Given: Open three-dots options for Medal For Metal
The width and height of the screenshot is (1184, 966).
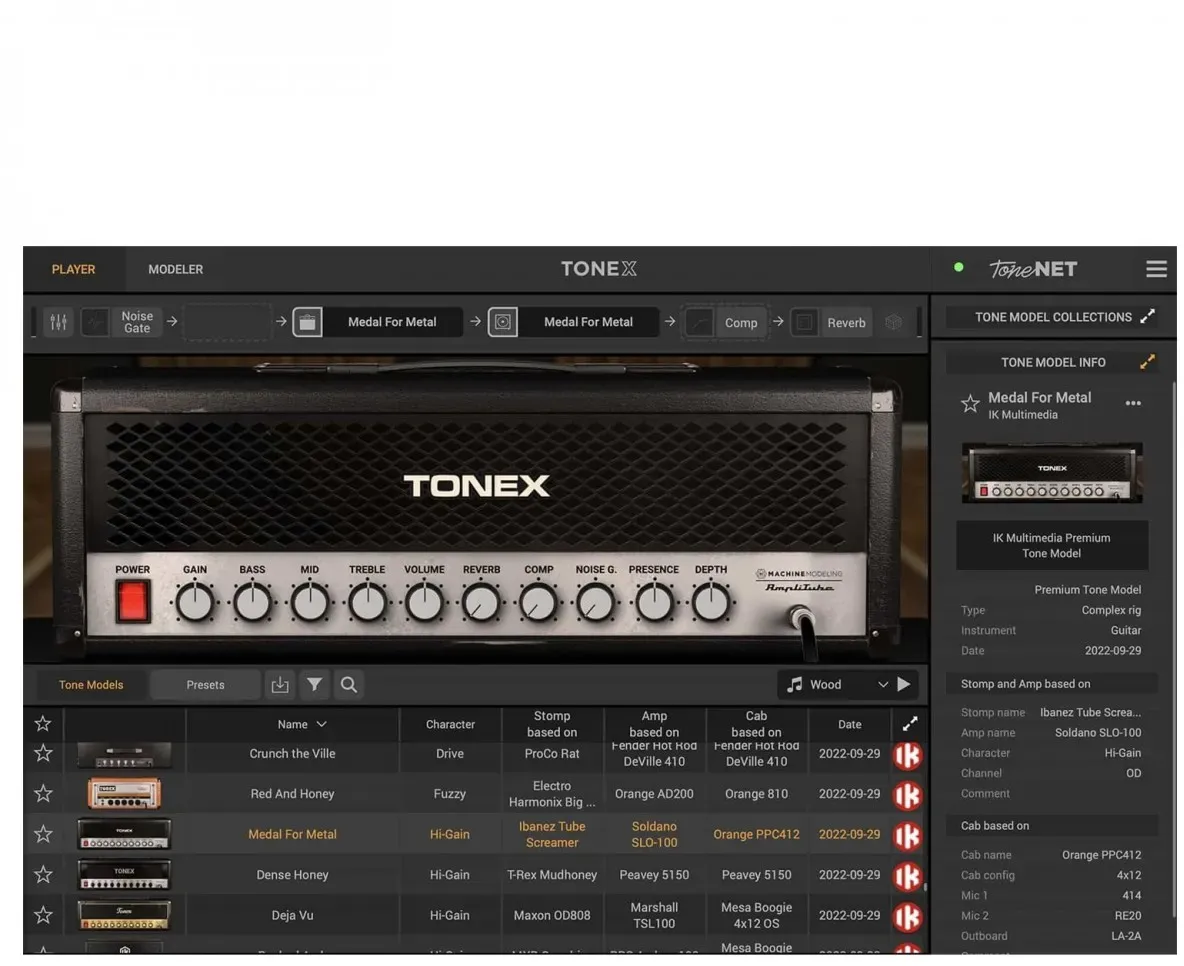Looking at the screenshot, I should tap(1133, 403).
